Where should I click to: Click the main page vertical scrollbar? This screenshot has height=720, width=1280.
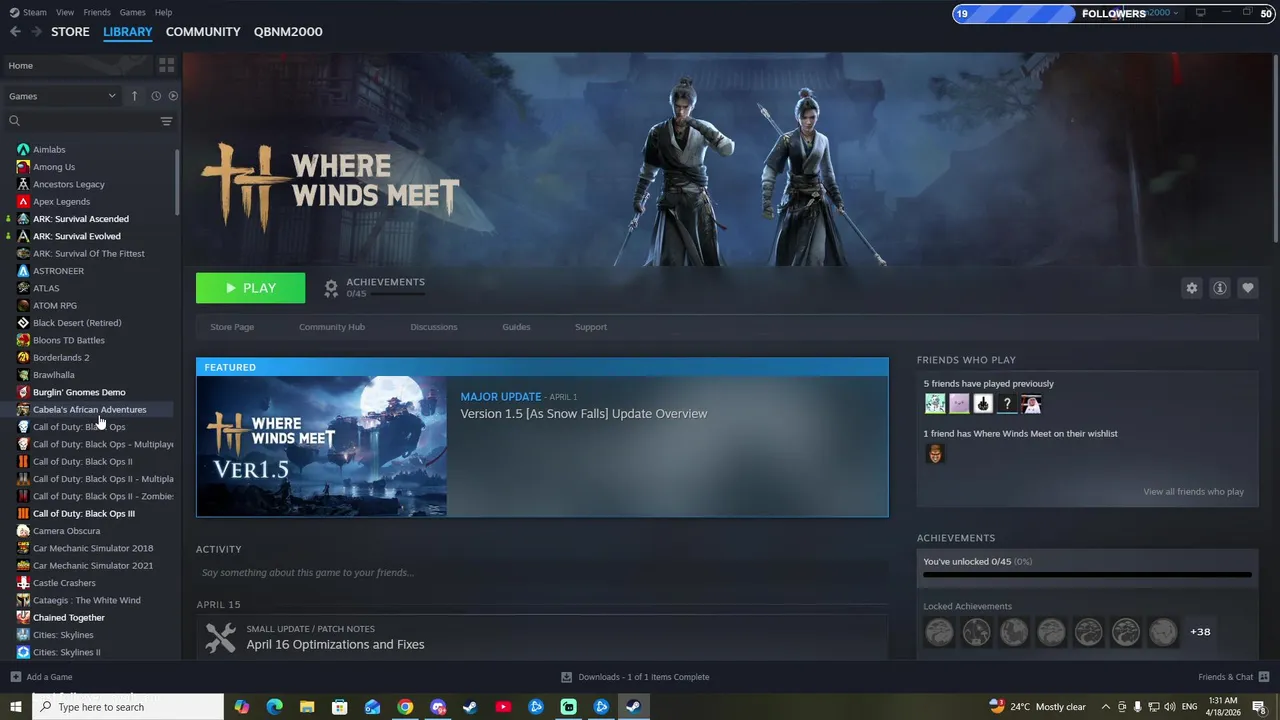[1275, 147]
